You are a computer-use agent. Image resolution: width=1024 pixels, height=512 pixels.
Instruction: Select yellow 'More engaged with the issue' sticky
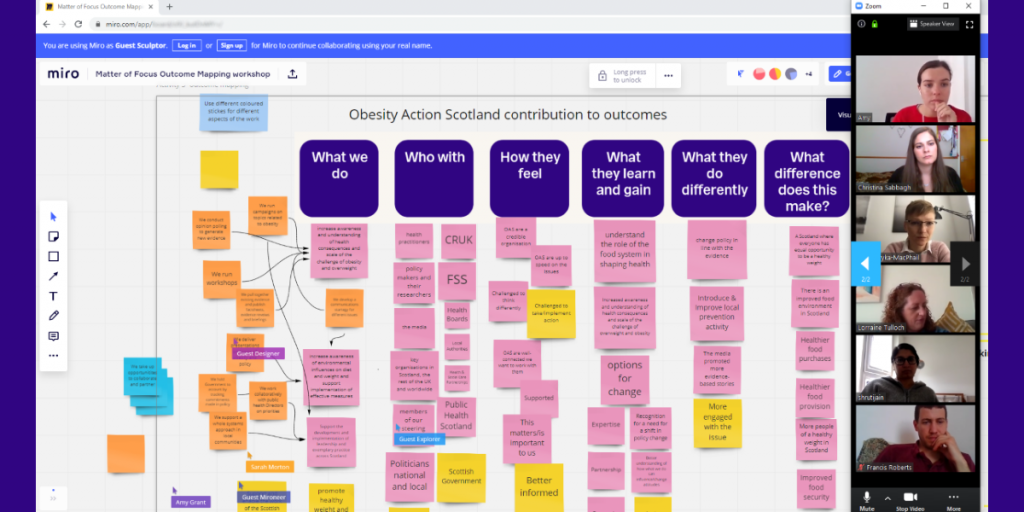click(x=718, y=423)
